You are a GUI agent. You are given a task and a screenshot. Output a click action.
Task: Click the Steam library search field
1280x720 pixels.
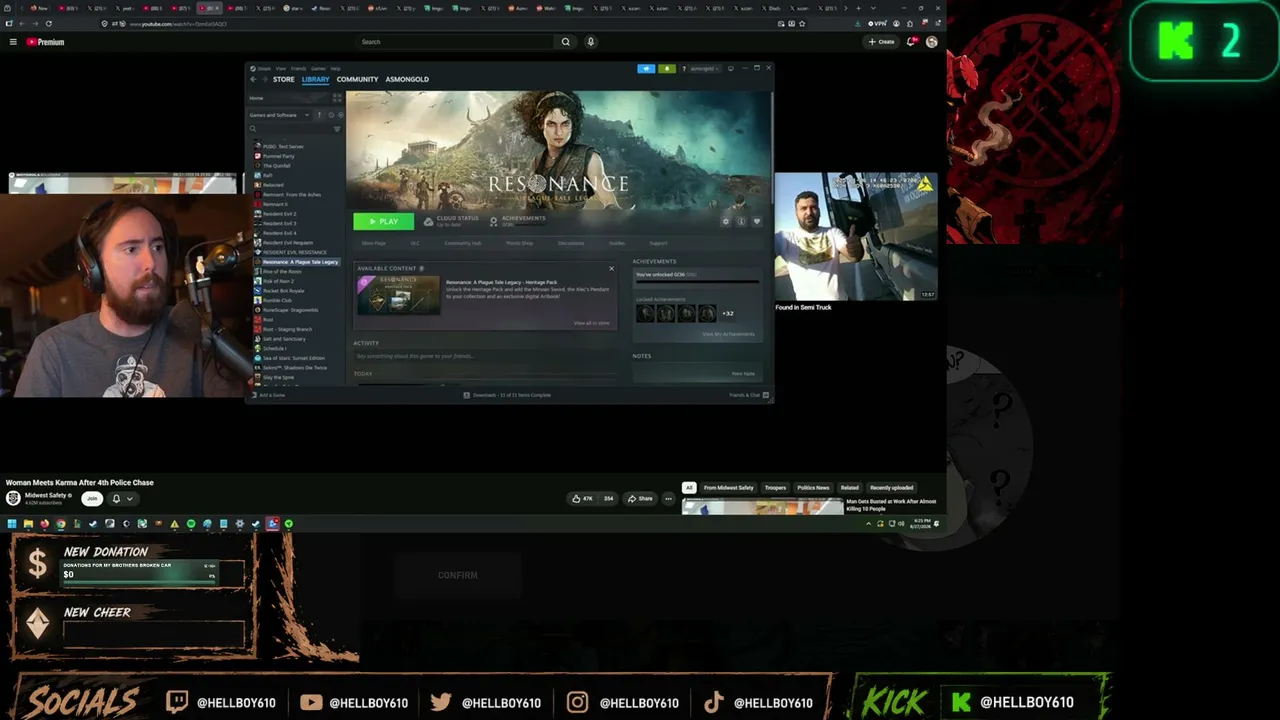(290, 129)
